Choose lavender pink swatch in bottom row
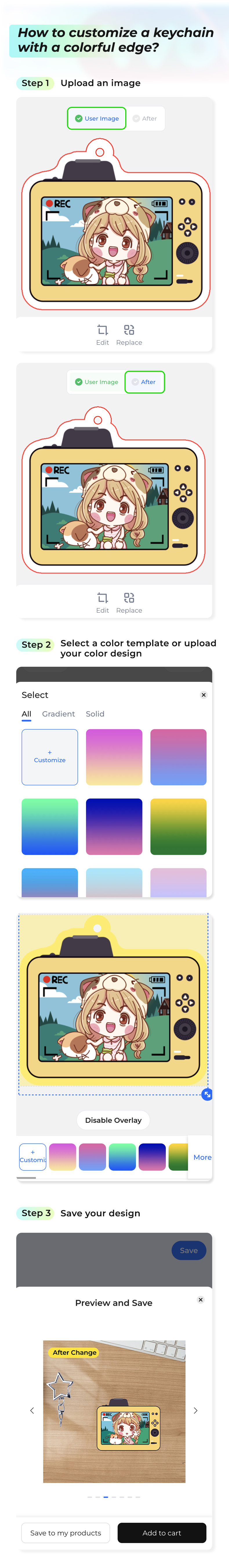 click(179, 882)
